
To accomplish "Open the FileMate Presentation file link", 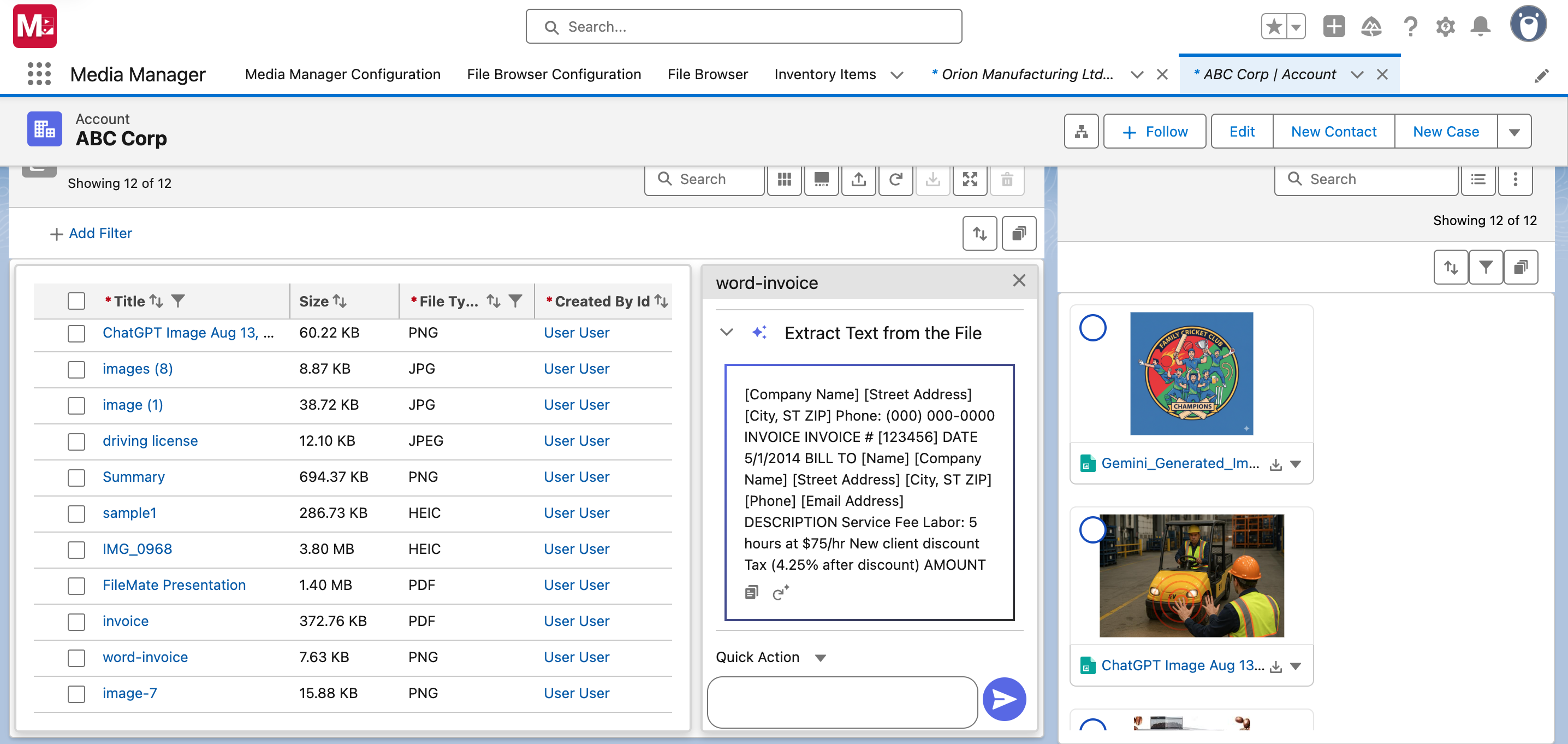I will 174,585.
